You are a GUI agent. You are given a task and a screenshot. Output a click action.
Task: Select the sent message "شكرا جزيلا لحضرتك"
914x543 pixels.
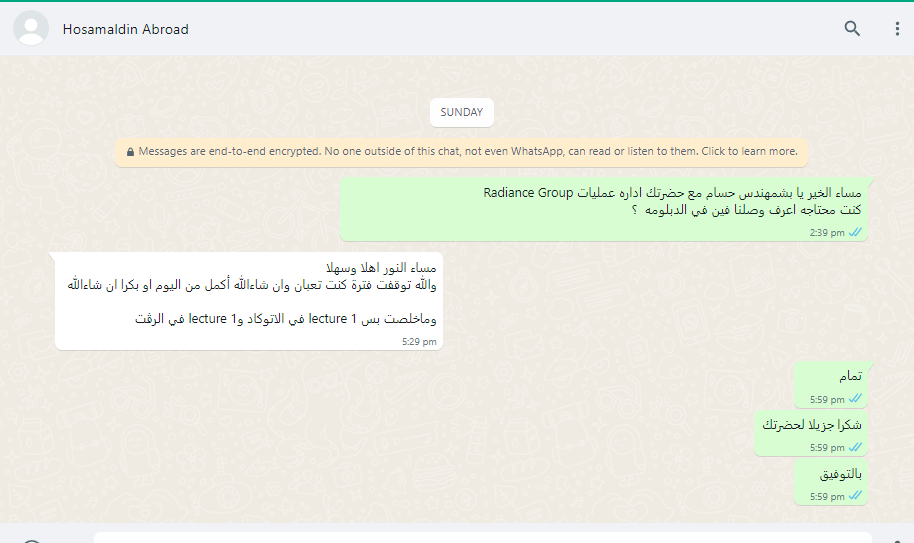click(811, 433)
